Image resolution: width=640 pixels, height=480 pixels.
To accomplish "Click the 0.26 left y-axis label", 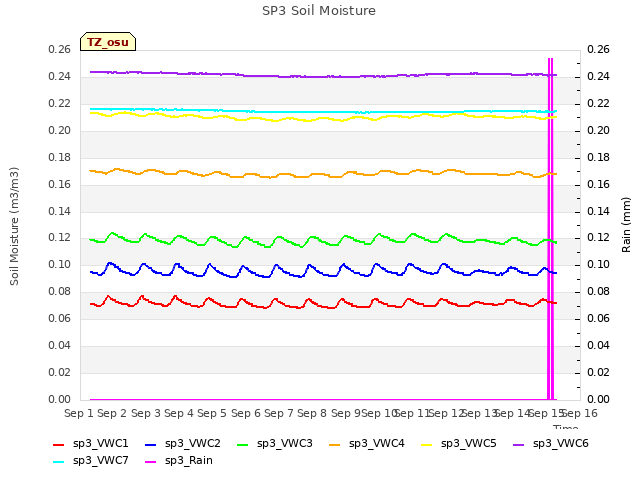I will pos(60,49).
